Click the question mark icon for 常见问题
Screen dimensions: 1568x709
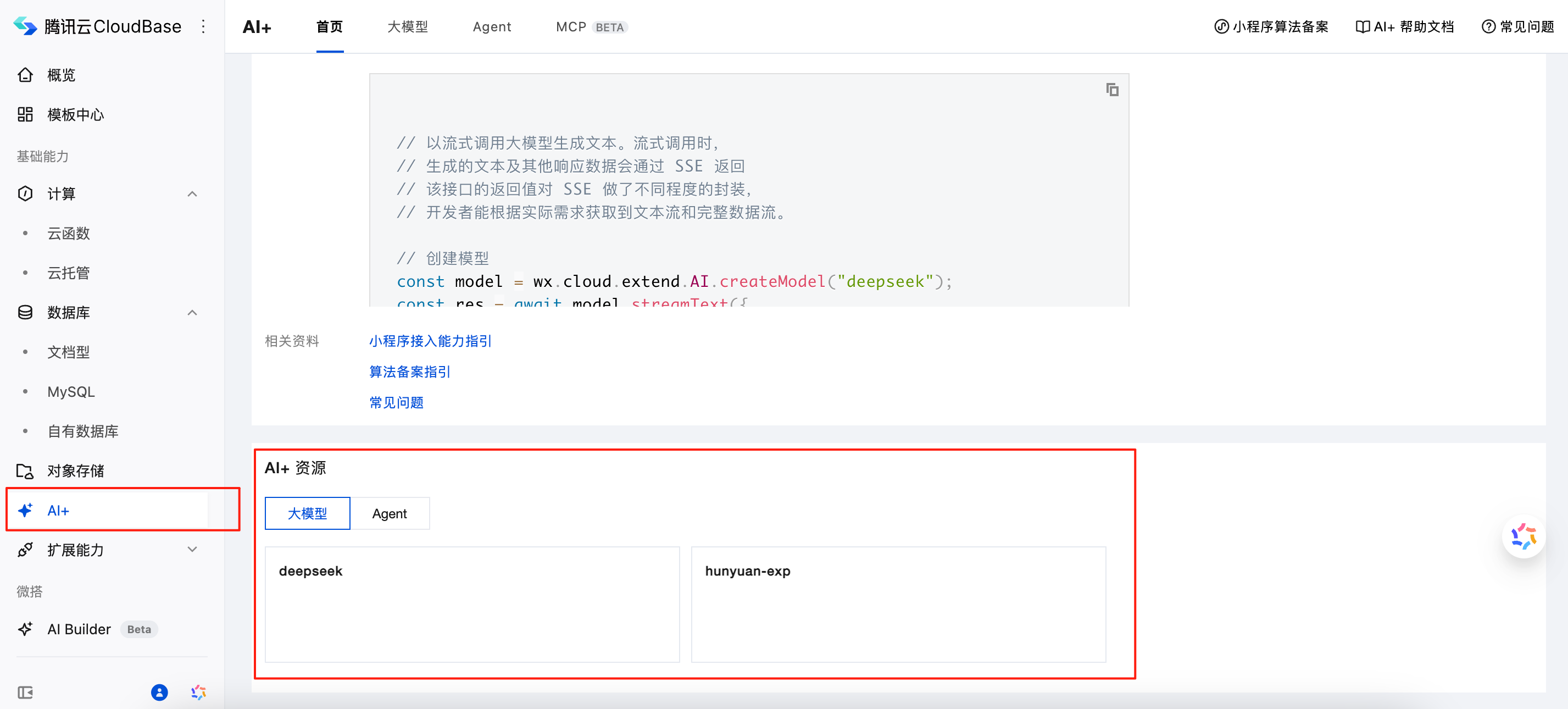coord(1488,27)
